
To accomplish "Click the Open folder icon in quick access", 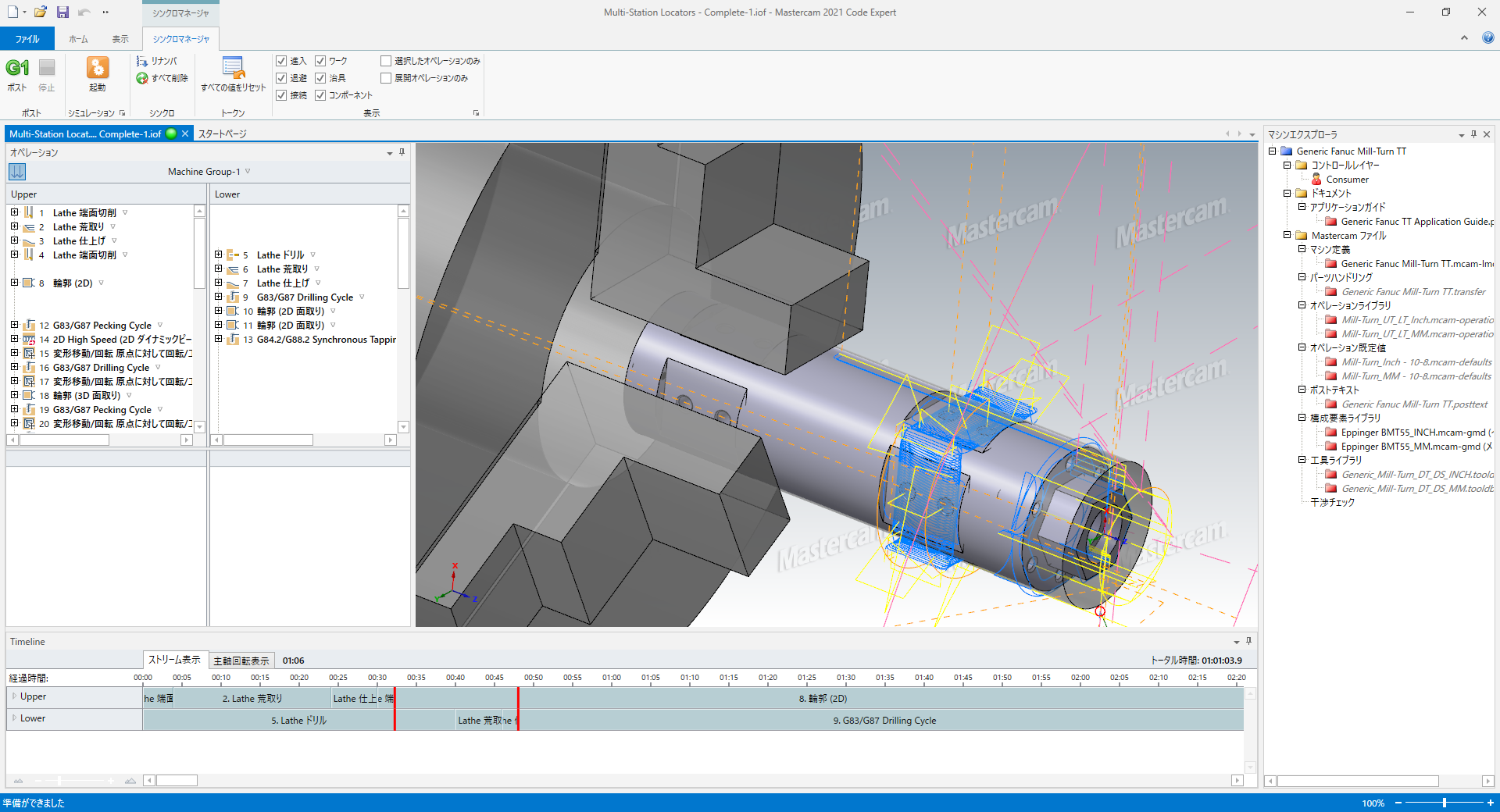I will pos(41,12).
